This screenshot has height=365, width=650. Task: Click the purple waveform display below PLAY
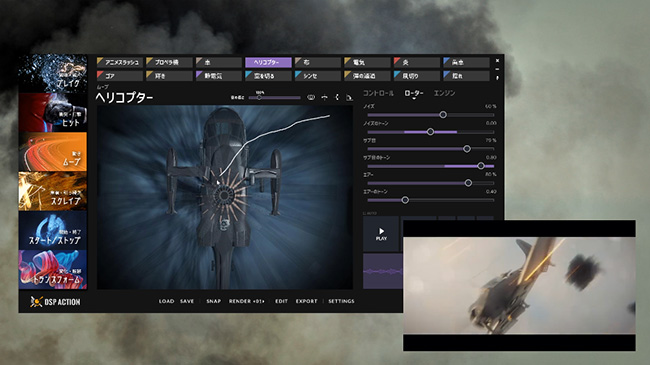tap(383, 271)
